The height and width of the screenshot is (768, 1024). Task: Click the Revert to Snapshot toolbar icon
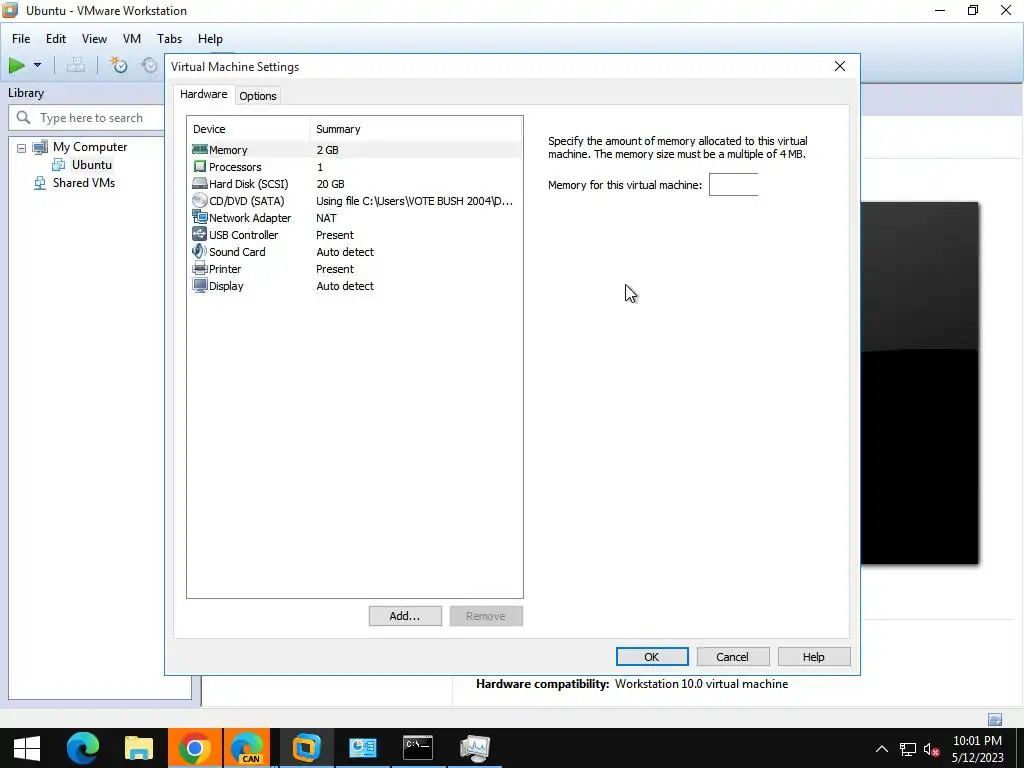(x=150, y=65)
